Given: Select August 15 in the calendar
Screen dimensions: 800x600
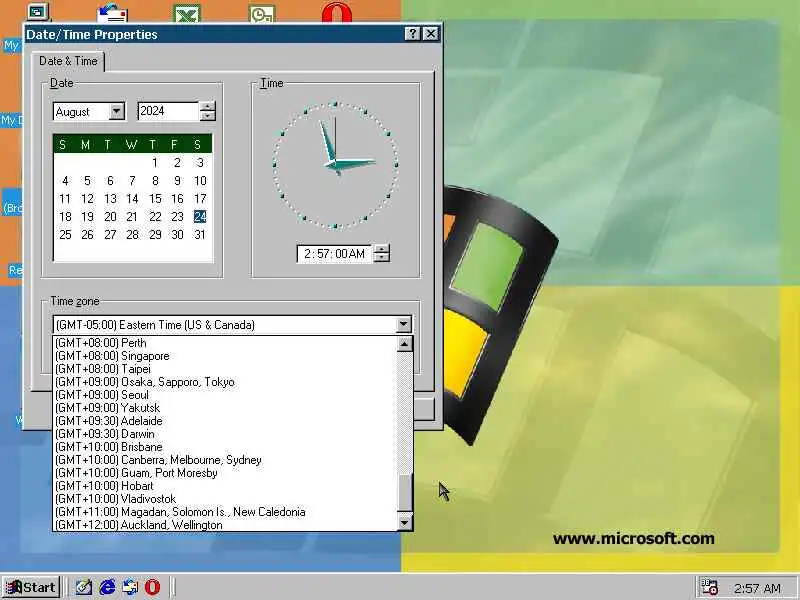Looking at the screenshot, I should point(155,198).
